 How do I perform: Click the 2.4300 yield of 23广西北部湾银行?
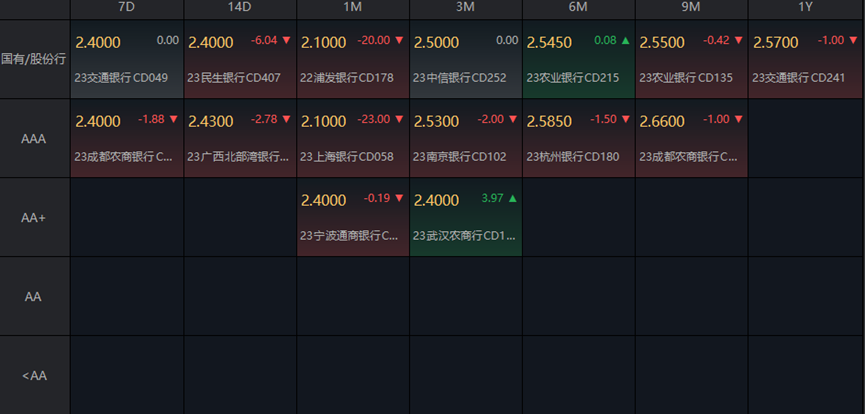tap(211, 121)
